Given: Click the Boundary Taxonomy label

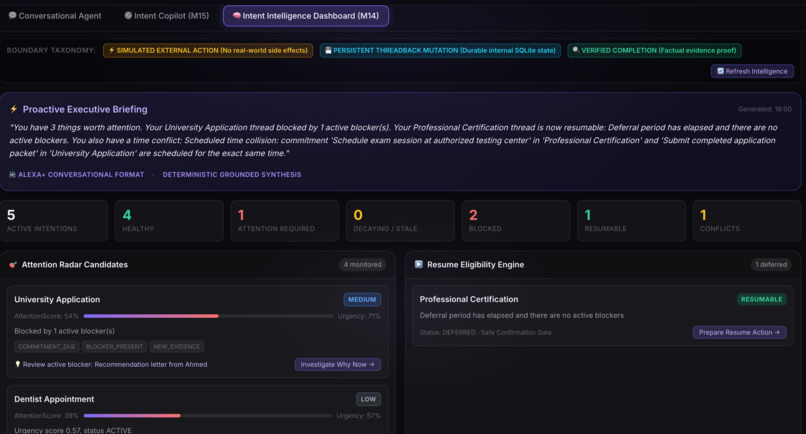Looking at the screenshot, I should tap(51, 50).
